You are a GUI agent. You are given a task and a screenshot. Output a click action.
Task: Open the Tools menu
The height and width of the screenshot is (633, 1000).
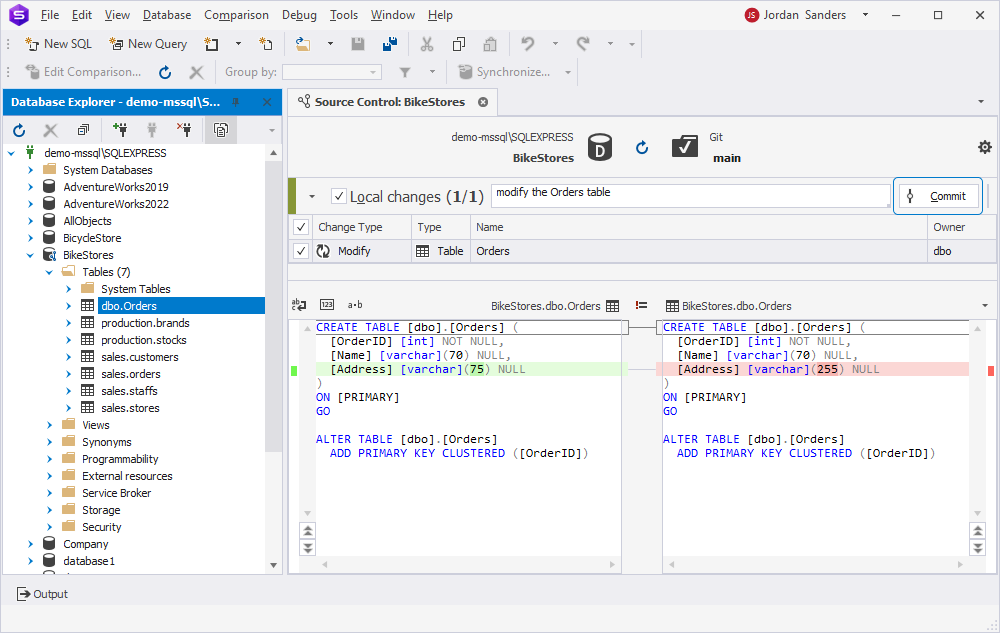[x=344, y=15]
